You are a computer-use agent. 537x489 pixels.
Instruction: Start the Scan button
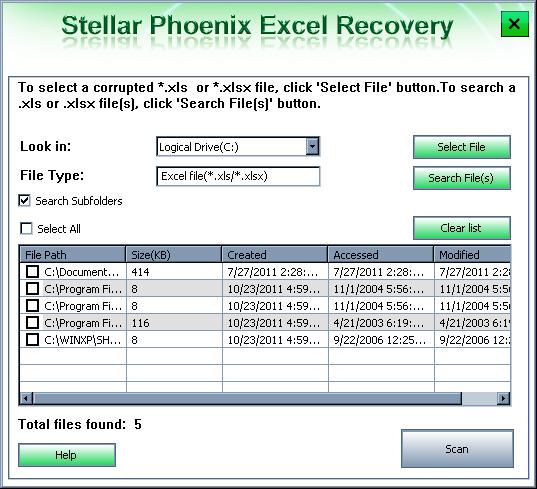[x=457, y=449]
